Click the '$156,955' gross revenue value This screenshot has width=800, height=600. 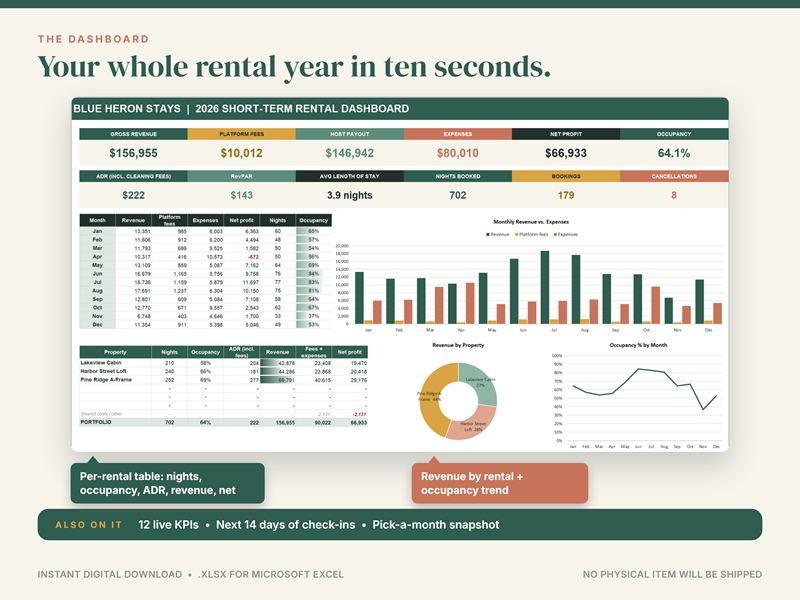click(133, 153)
